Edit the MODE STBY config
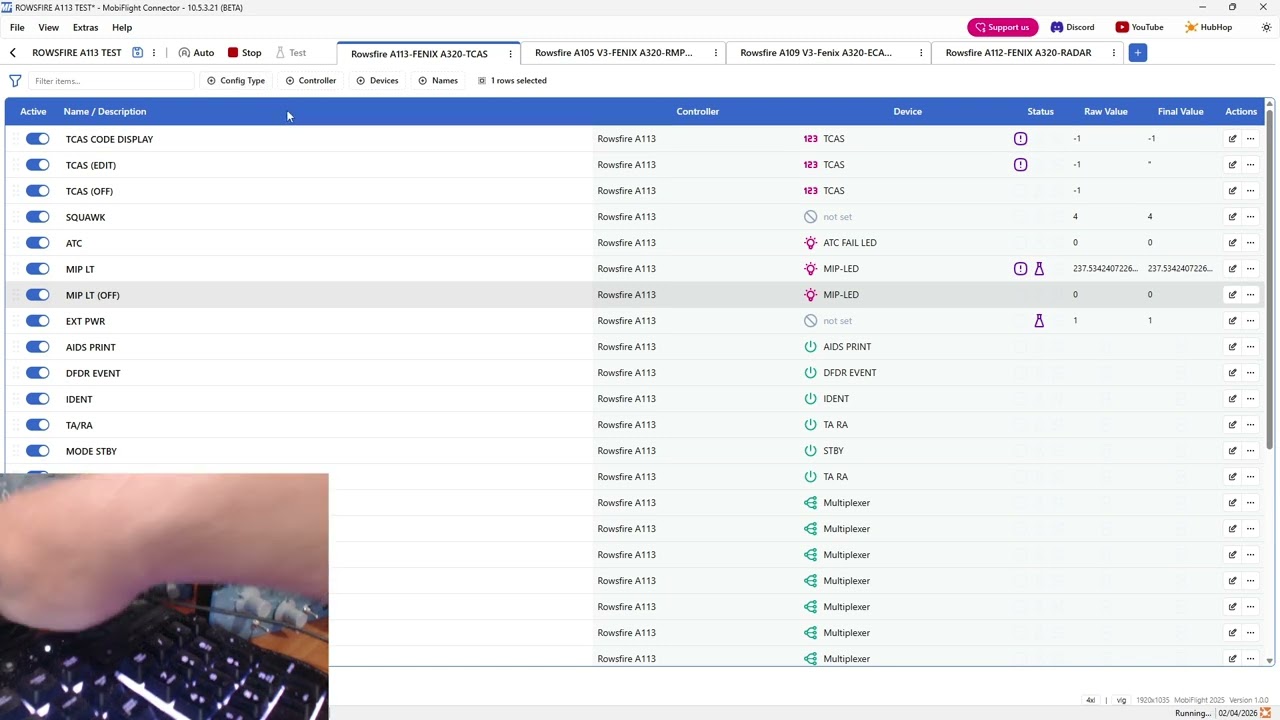Image resolution: width=1280 pixels, height=720 pixels. tap(1232, 451)
